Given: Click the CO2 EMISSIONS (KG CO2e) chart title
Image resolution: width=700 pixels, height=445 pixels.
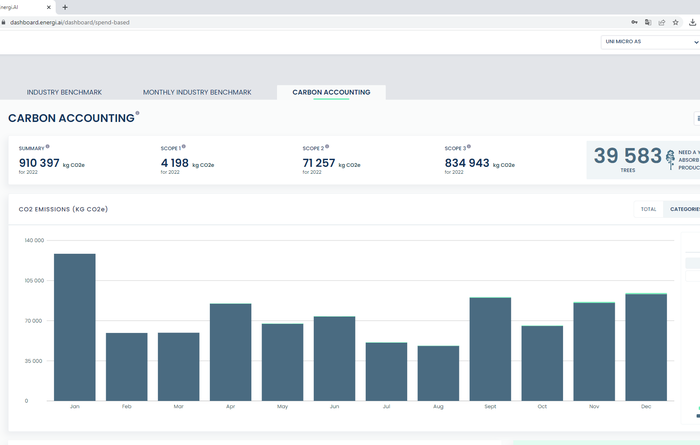Looking at the screenshot, I should pyautogui.click(x=63, y=209).
